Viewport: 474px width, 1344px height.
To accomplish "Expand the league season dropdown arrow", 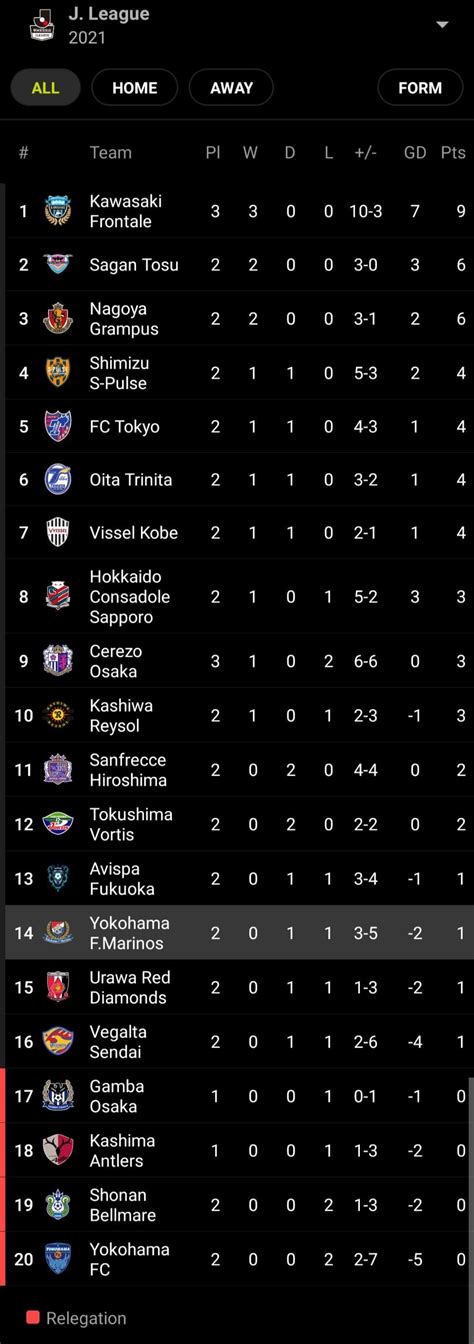I will pos(442,24).
